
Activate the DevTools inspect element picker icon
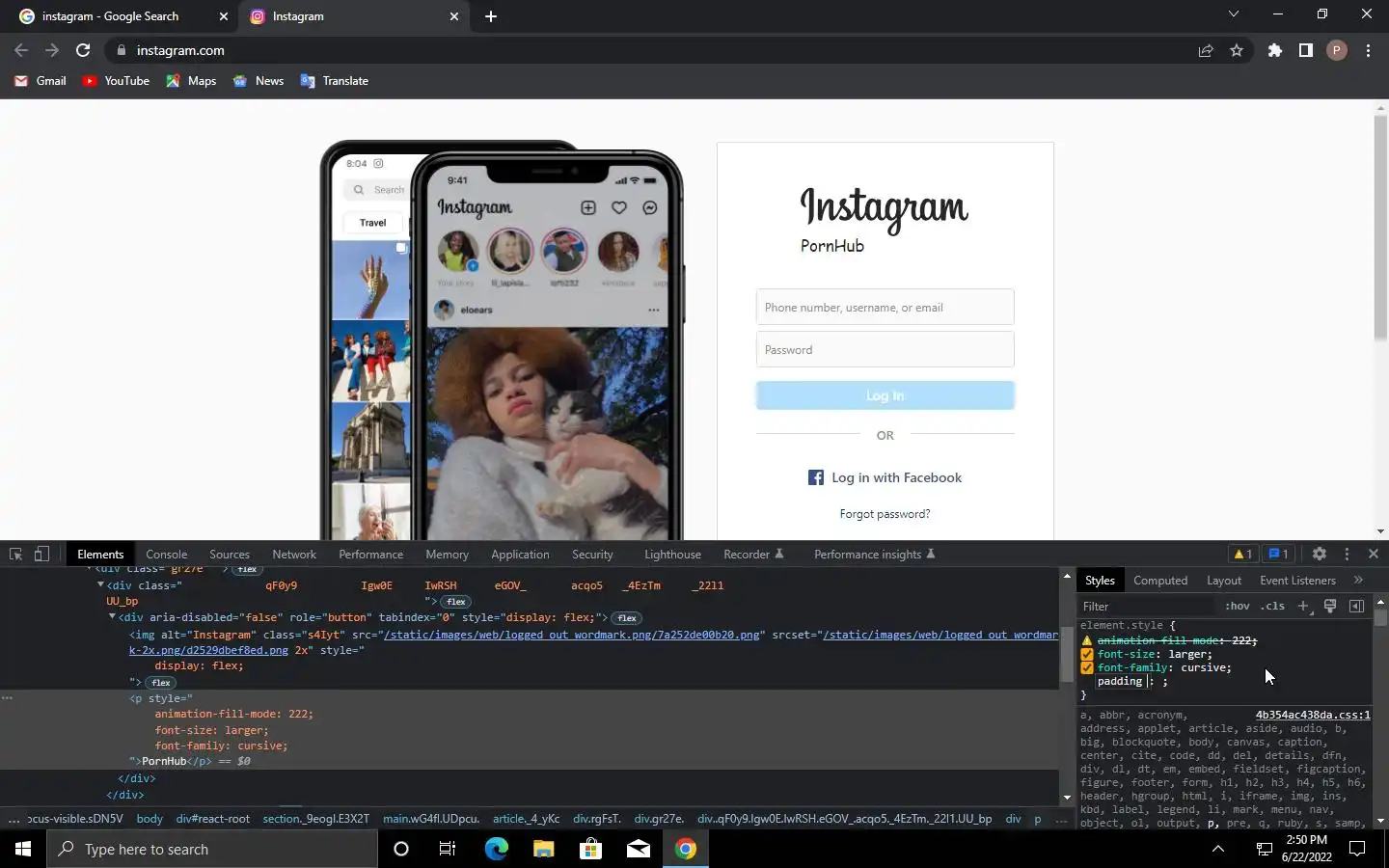click(15, 554)
